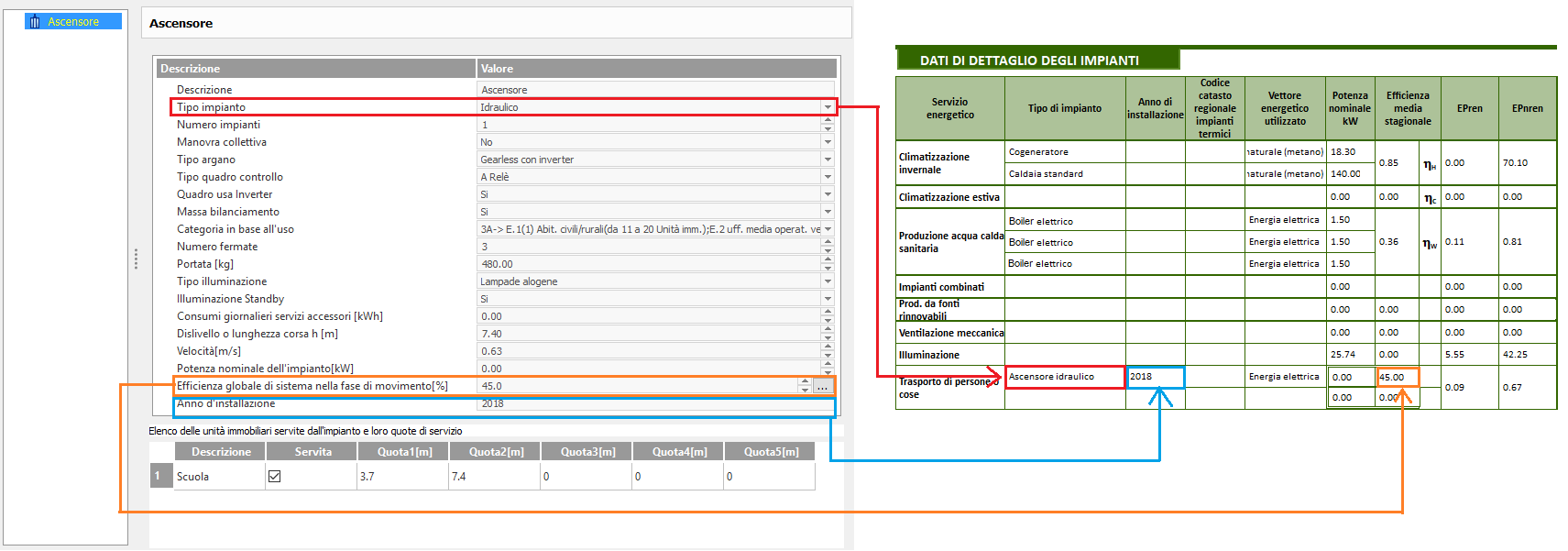The width and height of the screenshot is (1568, 551).
Task: Open the Categoria in base all'uso dropdown
Action: click(x=828, y=229)
